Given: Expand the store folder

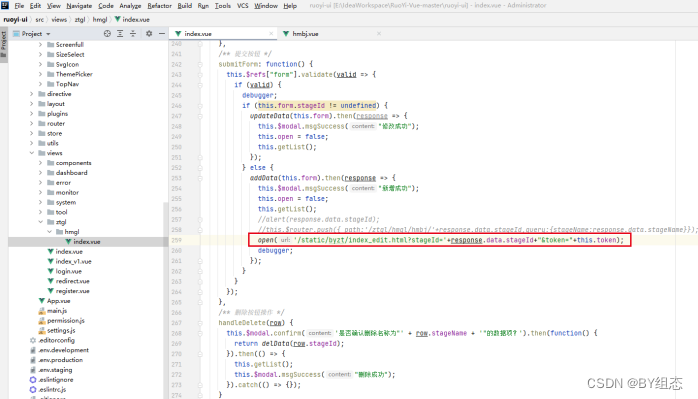Looking at the screenshot, I should (32, 133).
